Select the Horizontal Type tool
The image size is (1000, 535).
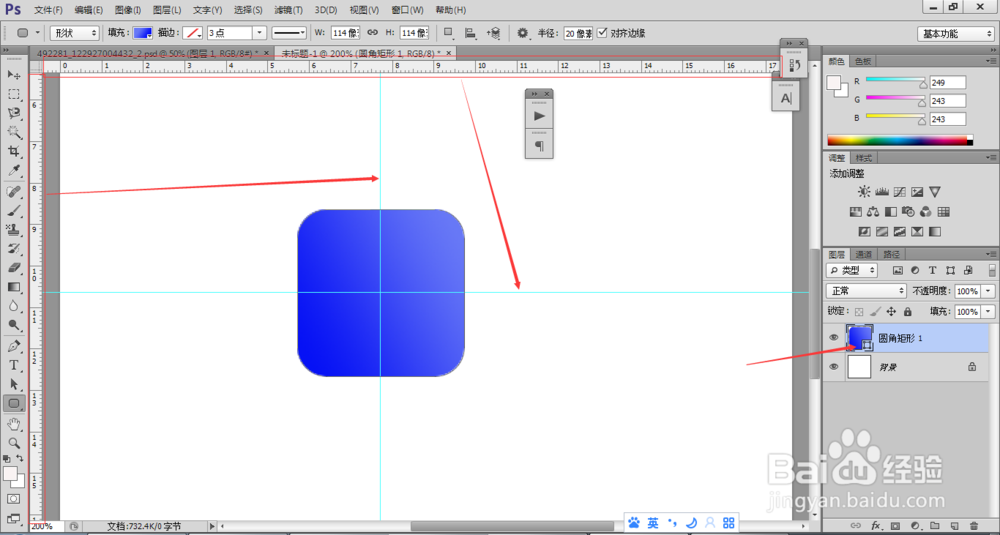[13, 365]
